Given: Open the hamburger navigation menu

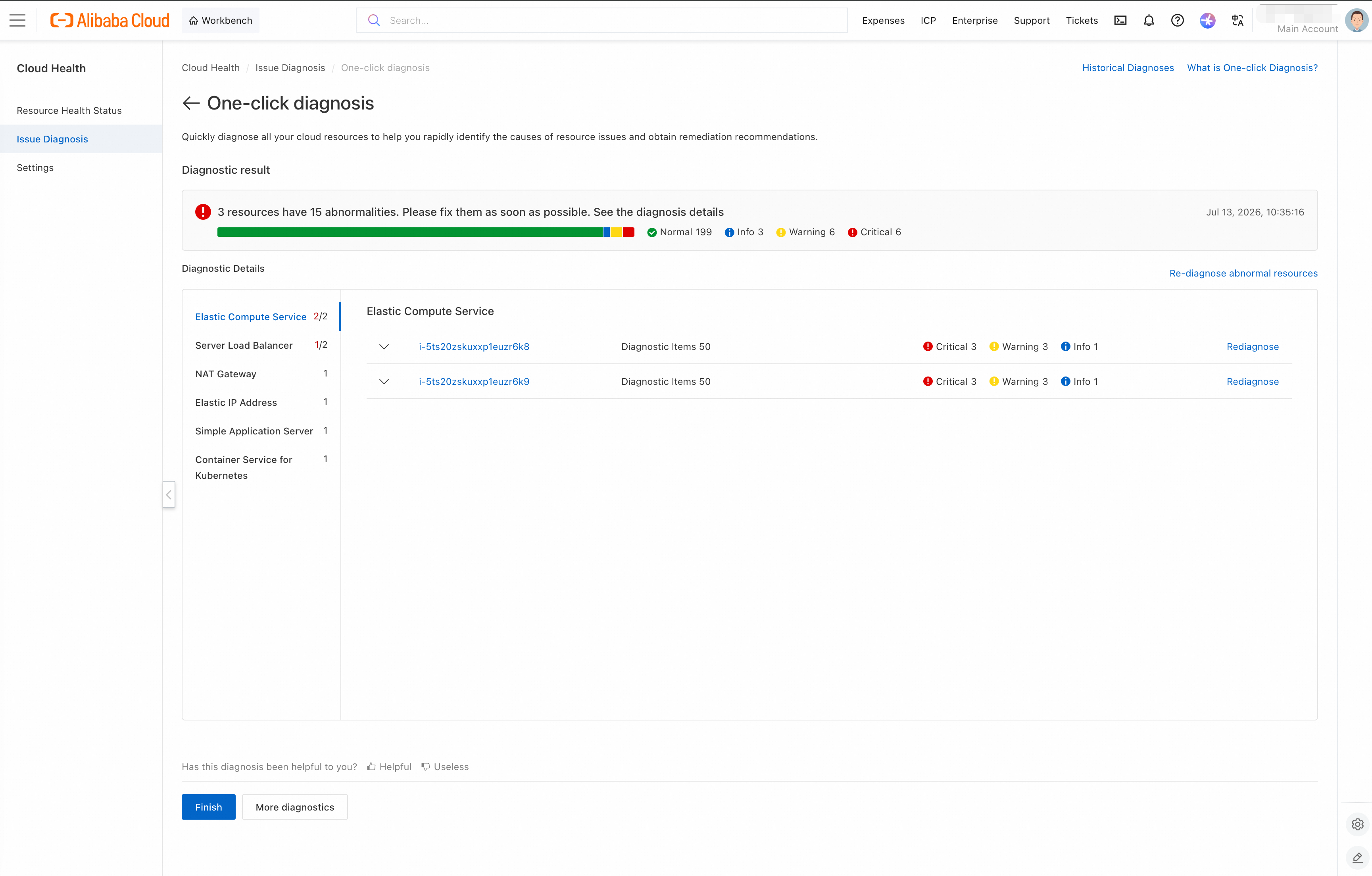Looking at the screenshot, I should 18,21.
